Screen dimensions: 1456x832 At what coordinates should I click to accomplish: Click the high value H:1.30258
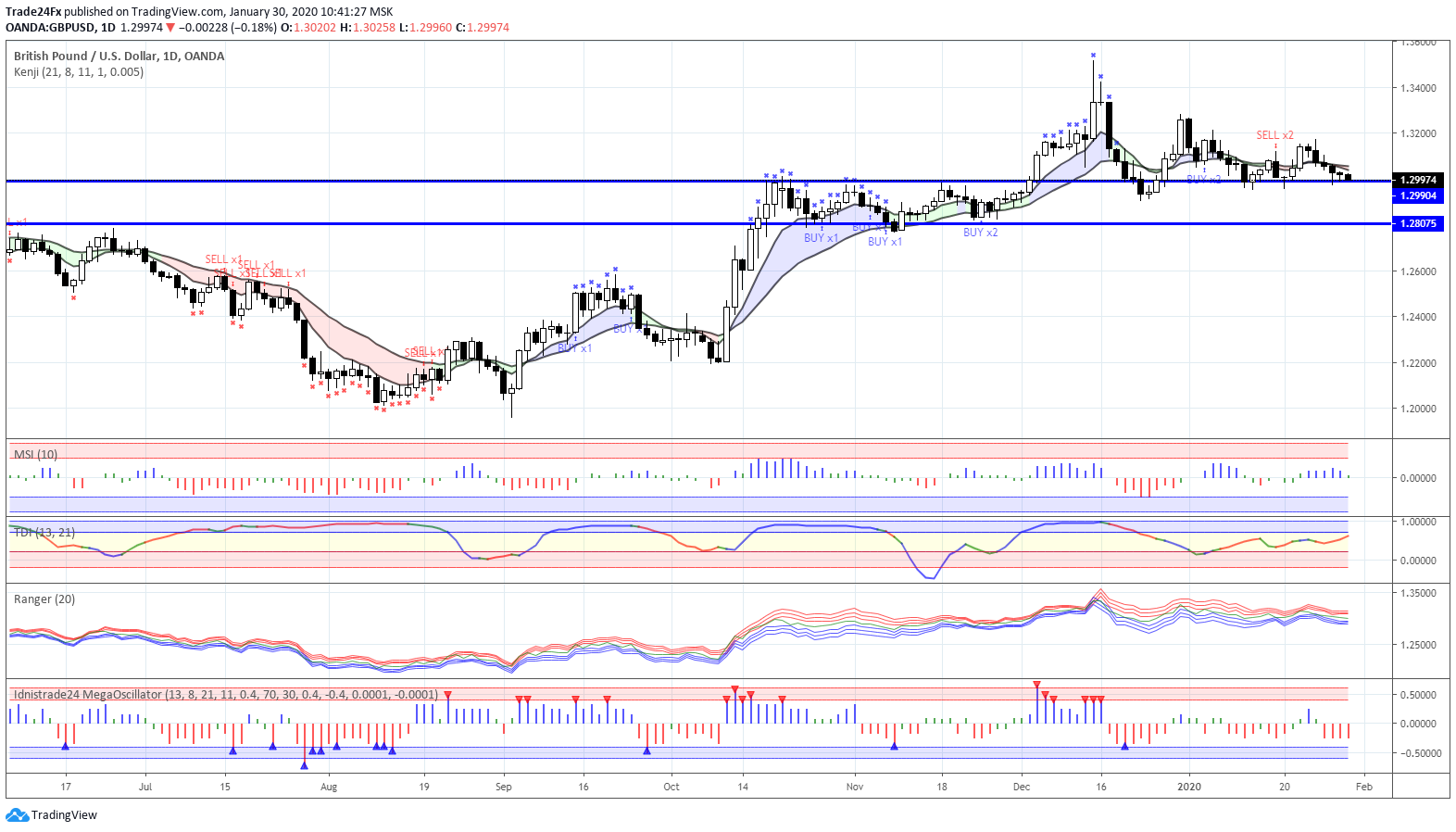[368, 28]
